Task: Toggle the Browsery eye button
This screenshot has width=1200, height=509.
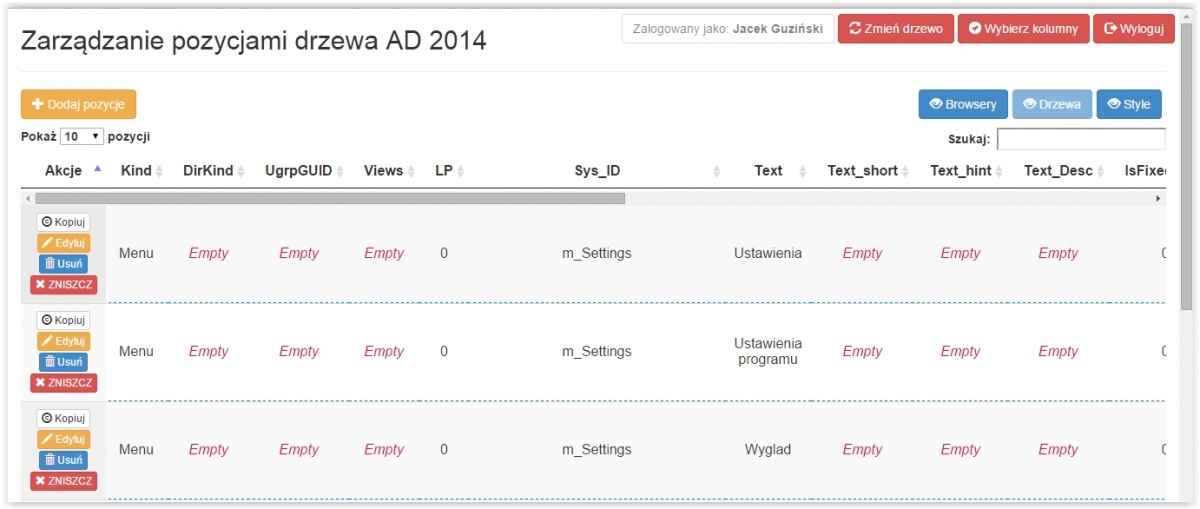Action: [963, 104]
